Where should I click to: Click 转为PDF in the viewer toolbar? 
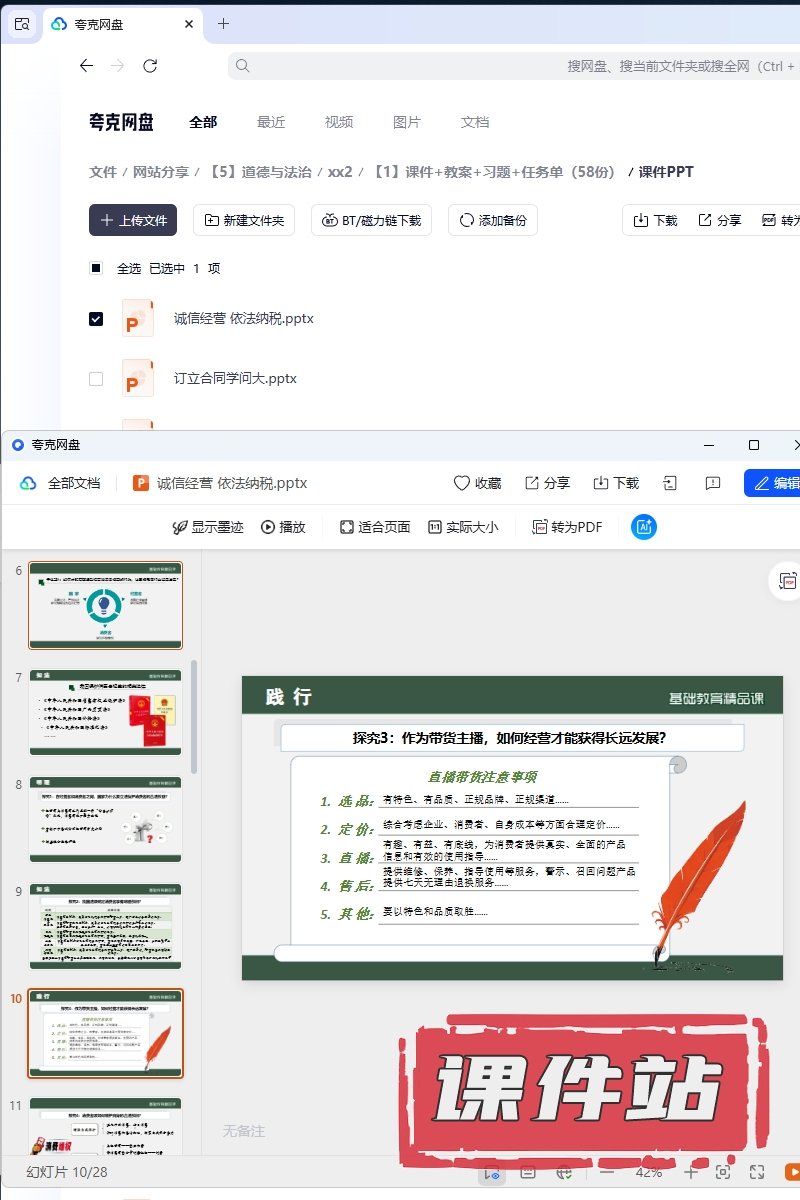pyautogui.click(x=567, y=527)
